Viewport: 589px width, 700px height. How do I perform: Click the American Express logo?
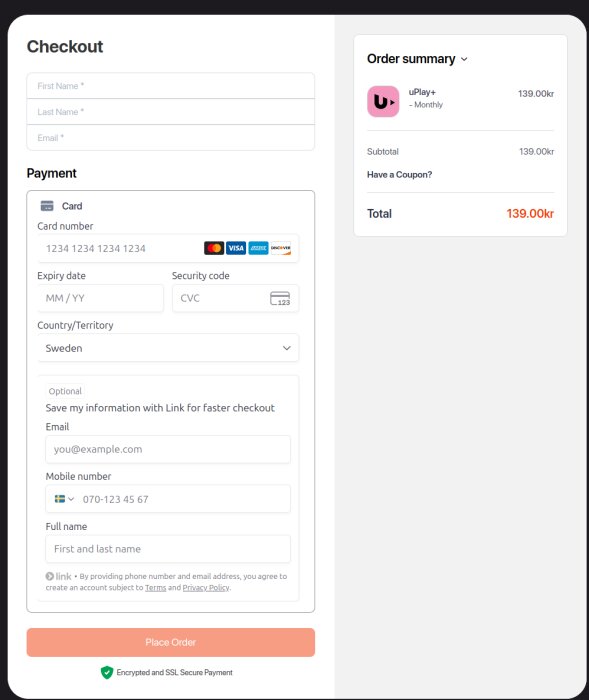pyautogui.click(x=258, y=248)
